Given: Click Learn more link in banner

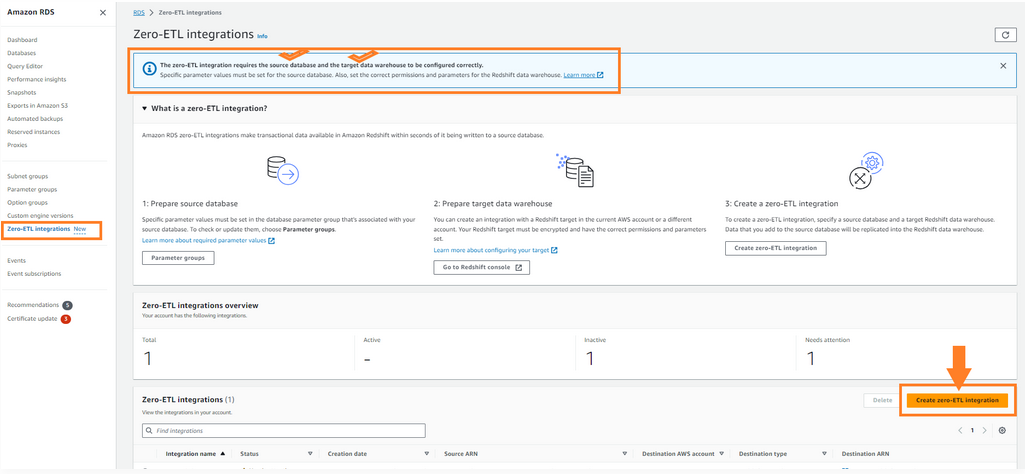Looking at the screenshot, I should (583, 75).
